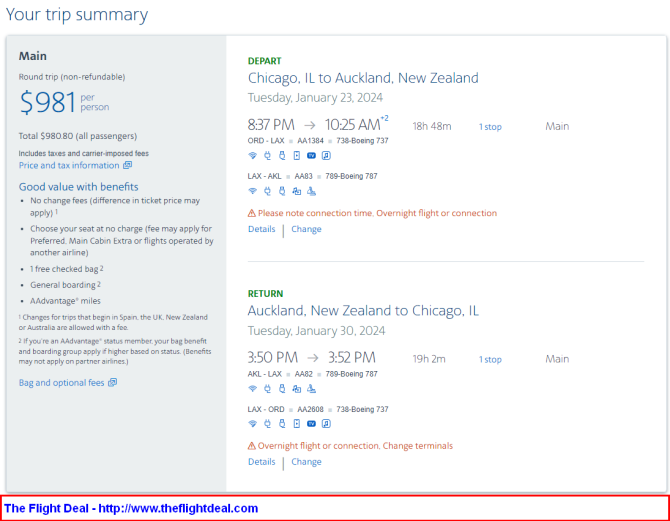Screen dimensions: 670x521
Task: Click the Wi-Fi icon for flight AA83
Action: [253, 191]
